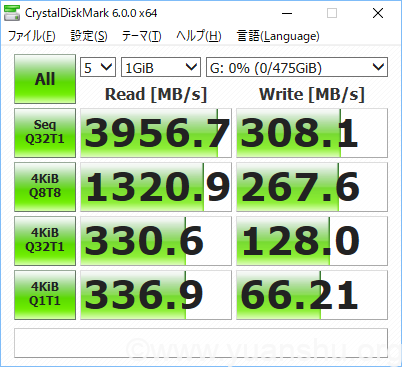Start the 4KiB Q32T1 test
This screenshot has height=367, width=402.
pyautogui.click(x=45, y=241)
